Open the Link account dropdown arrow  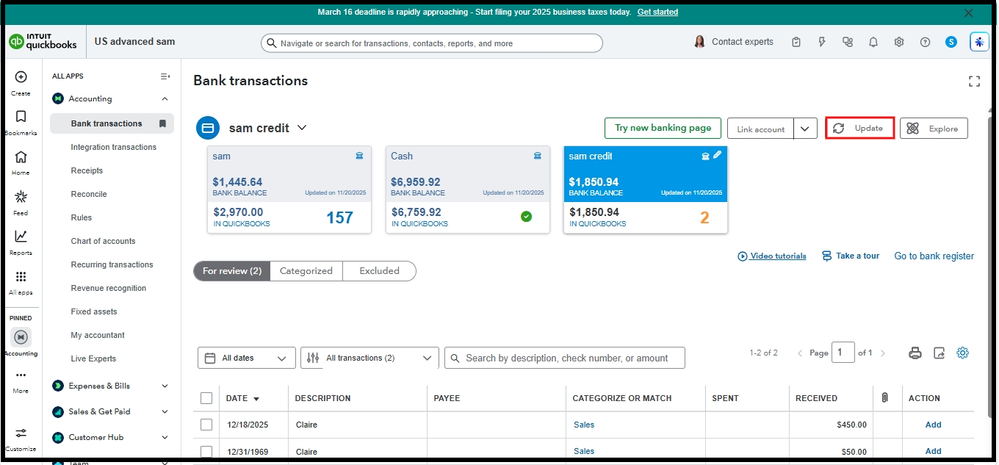tap(806, 129)
